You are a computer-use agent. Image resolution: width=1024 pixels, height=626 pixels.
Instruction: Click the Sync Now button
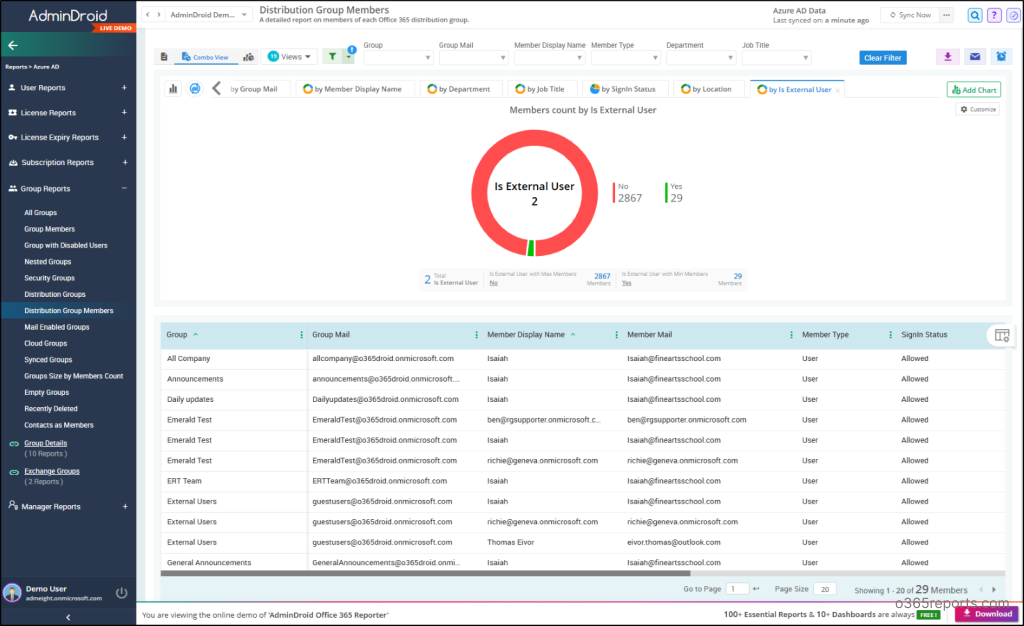pos(910,15)
